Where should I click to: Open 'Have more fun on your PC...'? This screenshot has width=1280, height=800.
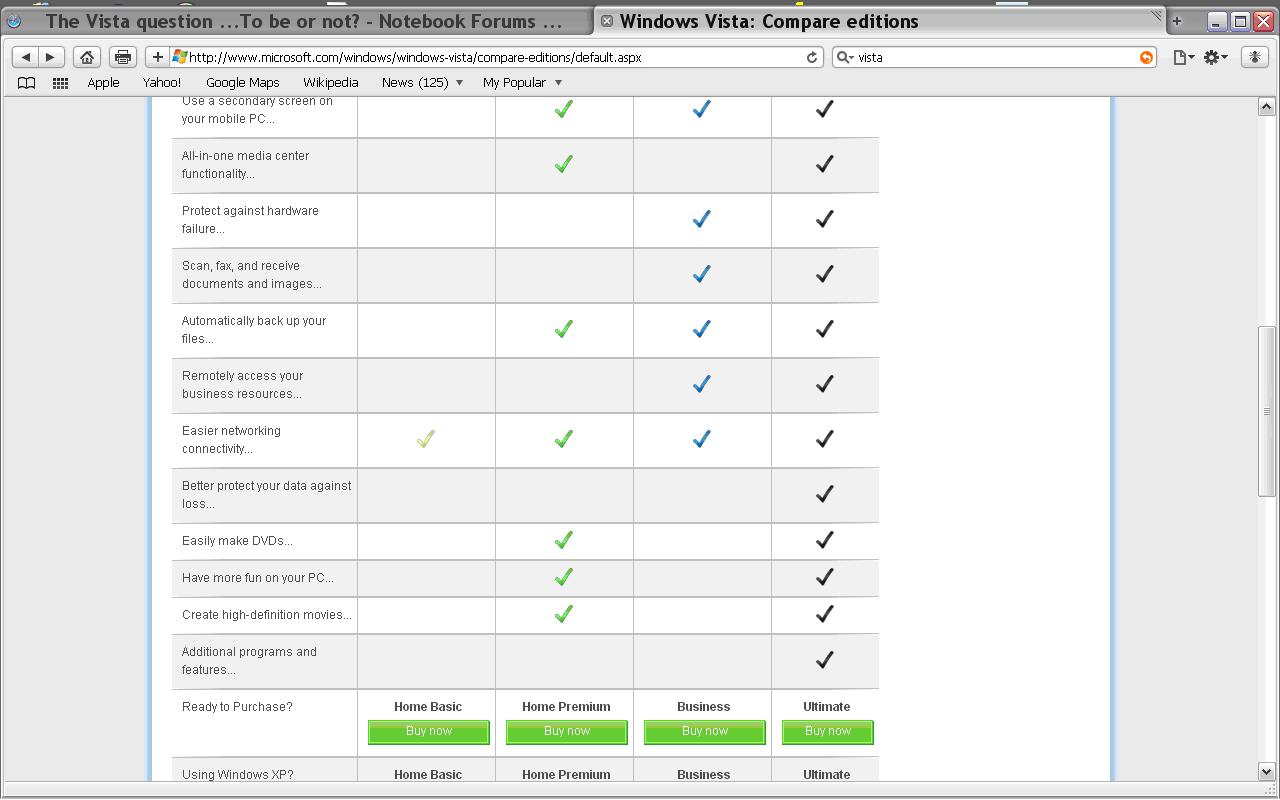coord(258,578)
